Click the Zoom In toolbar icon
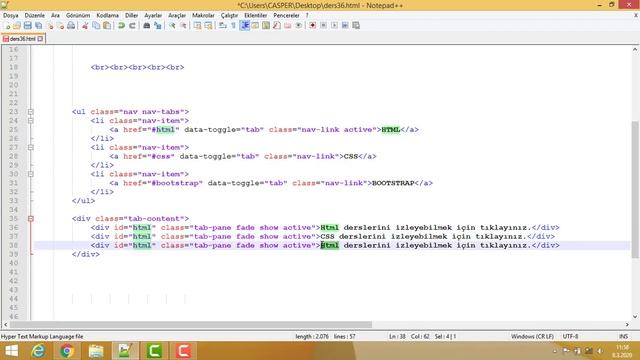The image size is (640, 360). pos(172,25)
